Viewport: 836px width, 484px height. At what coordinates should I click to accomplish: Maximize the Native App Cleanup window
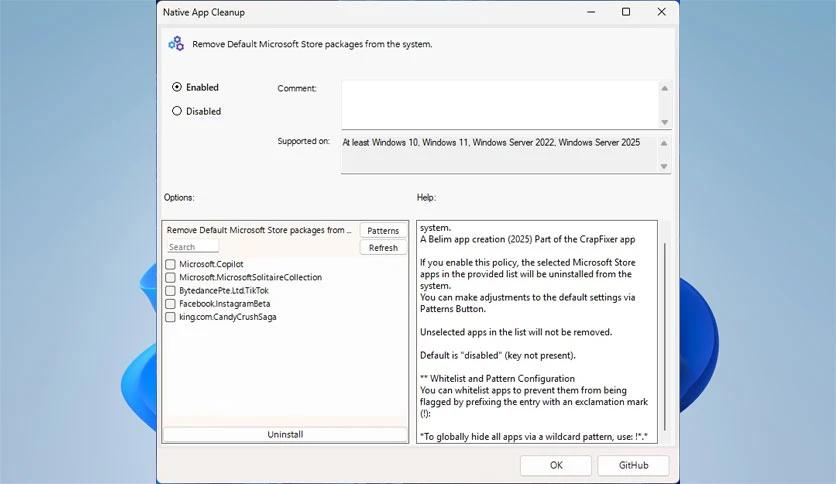pyautogui.click(x=626, y=12)
